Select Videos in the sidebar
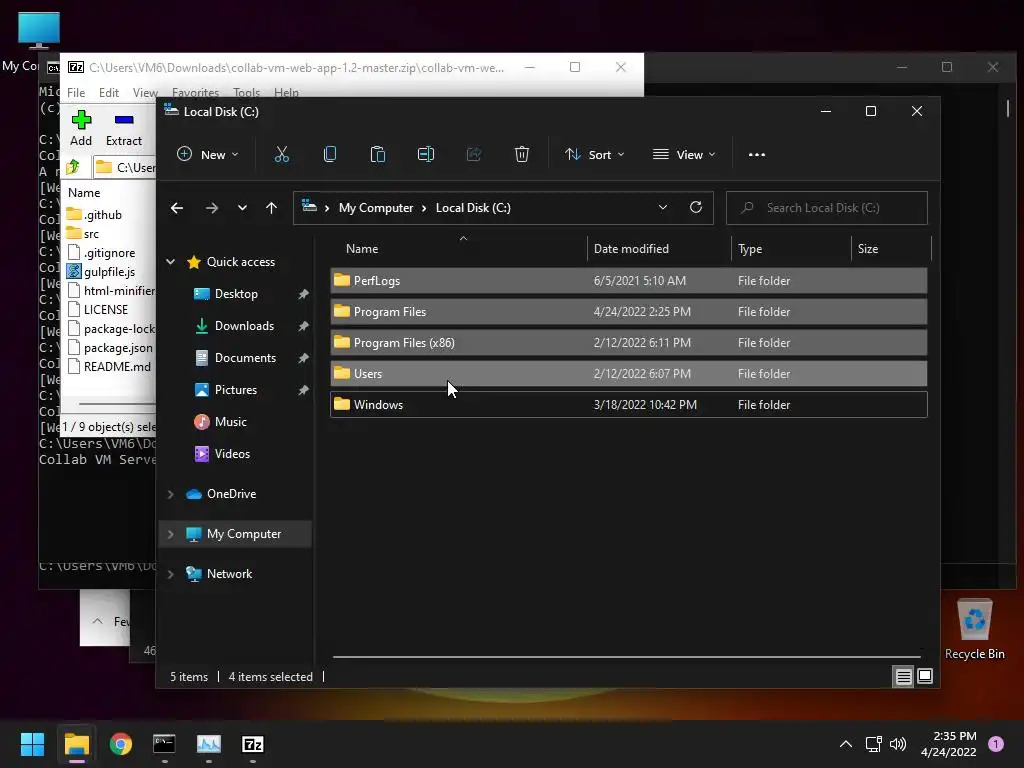1024x768 pixels. pyautogui.click(x=232, y=454)
